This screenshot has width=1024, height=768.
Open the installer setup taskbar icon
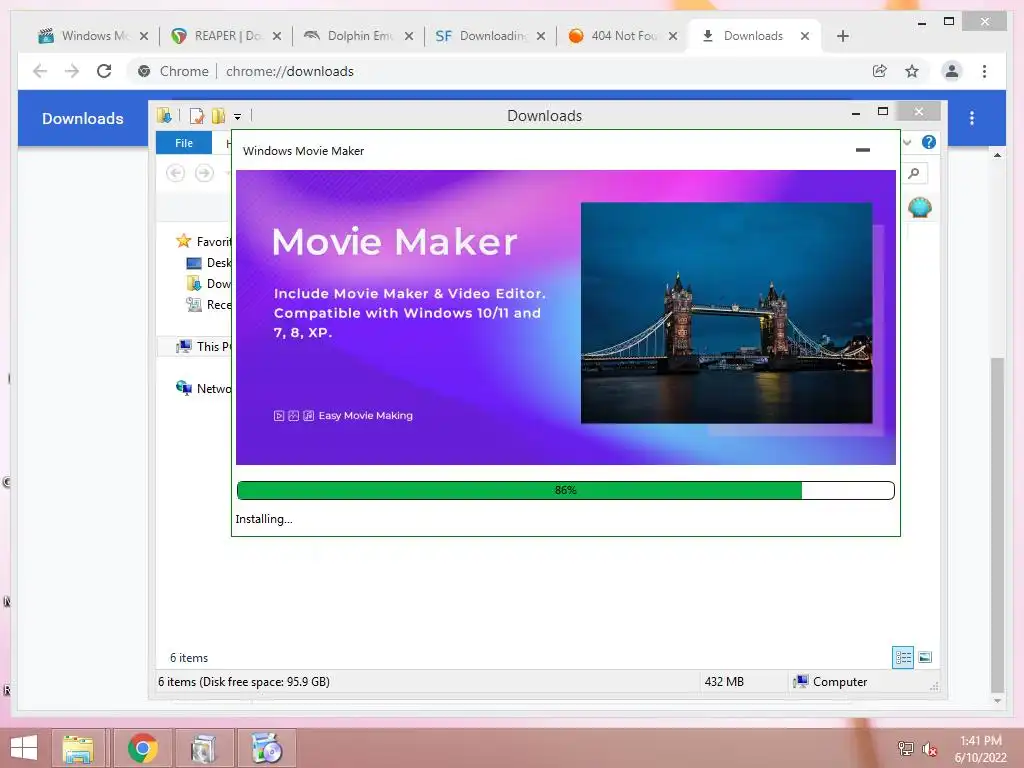(204, 748)
